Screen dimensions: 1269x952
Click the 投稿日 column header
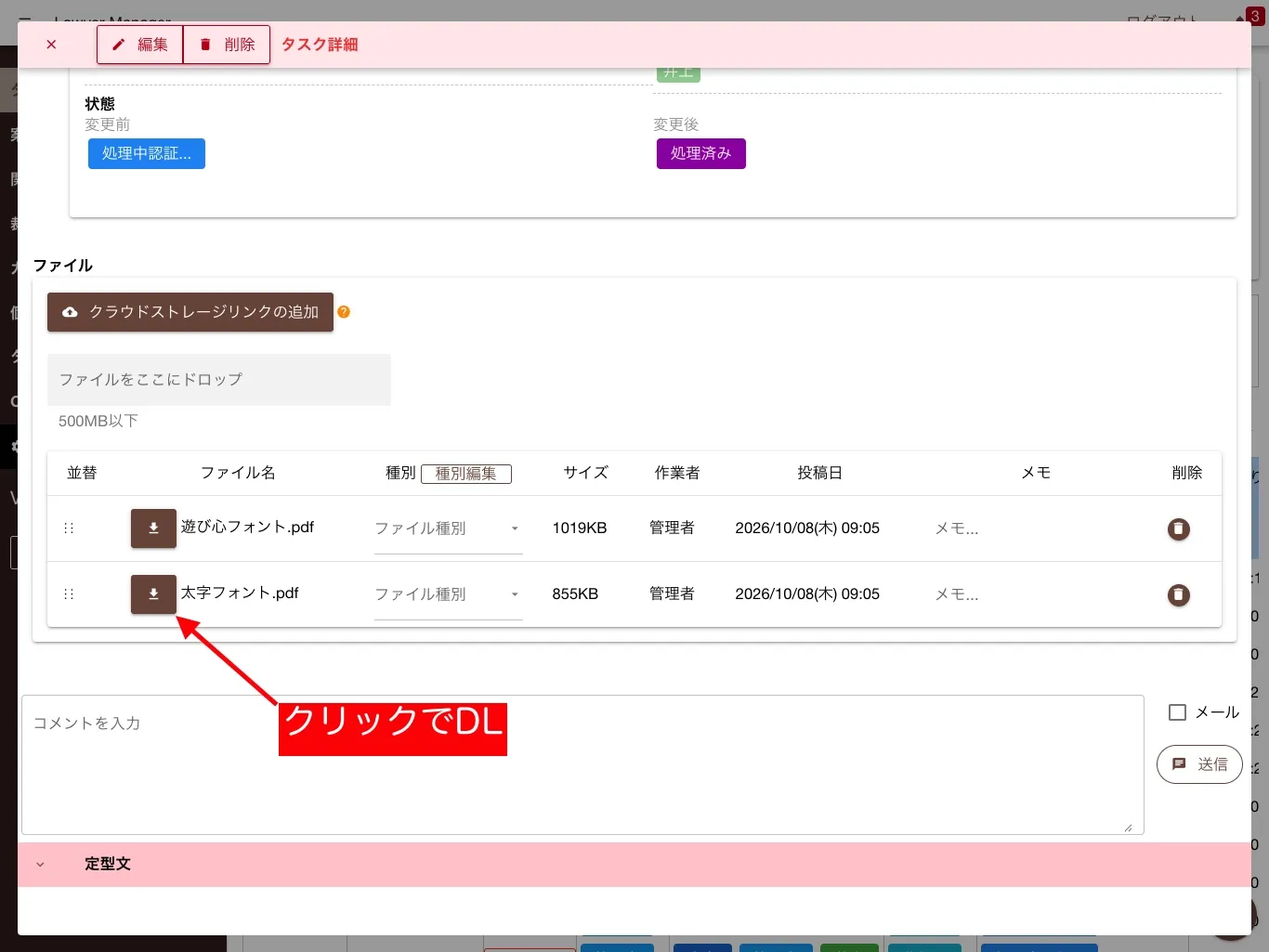(819, 473)
